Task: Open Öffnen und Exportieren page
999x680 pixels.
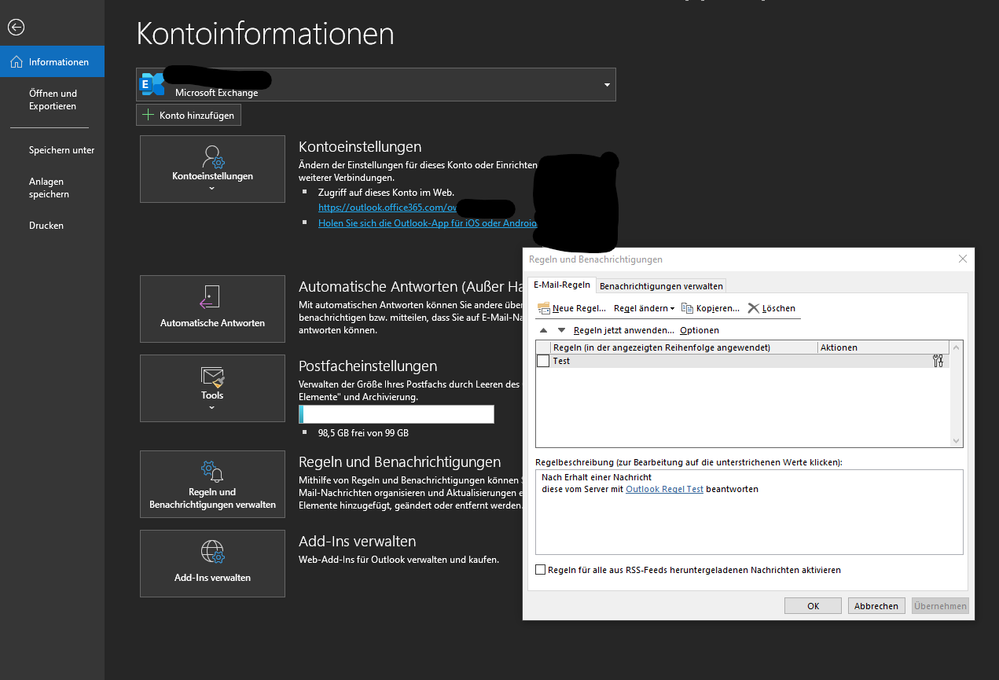Action: (x=52, y=99)
